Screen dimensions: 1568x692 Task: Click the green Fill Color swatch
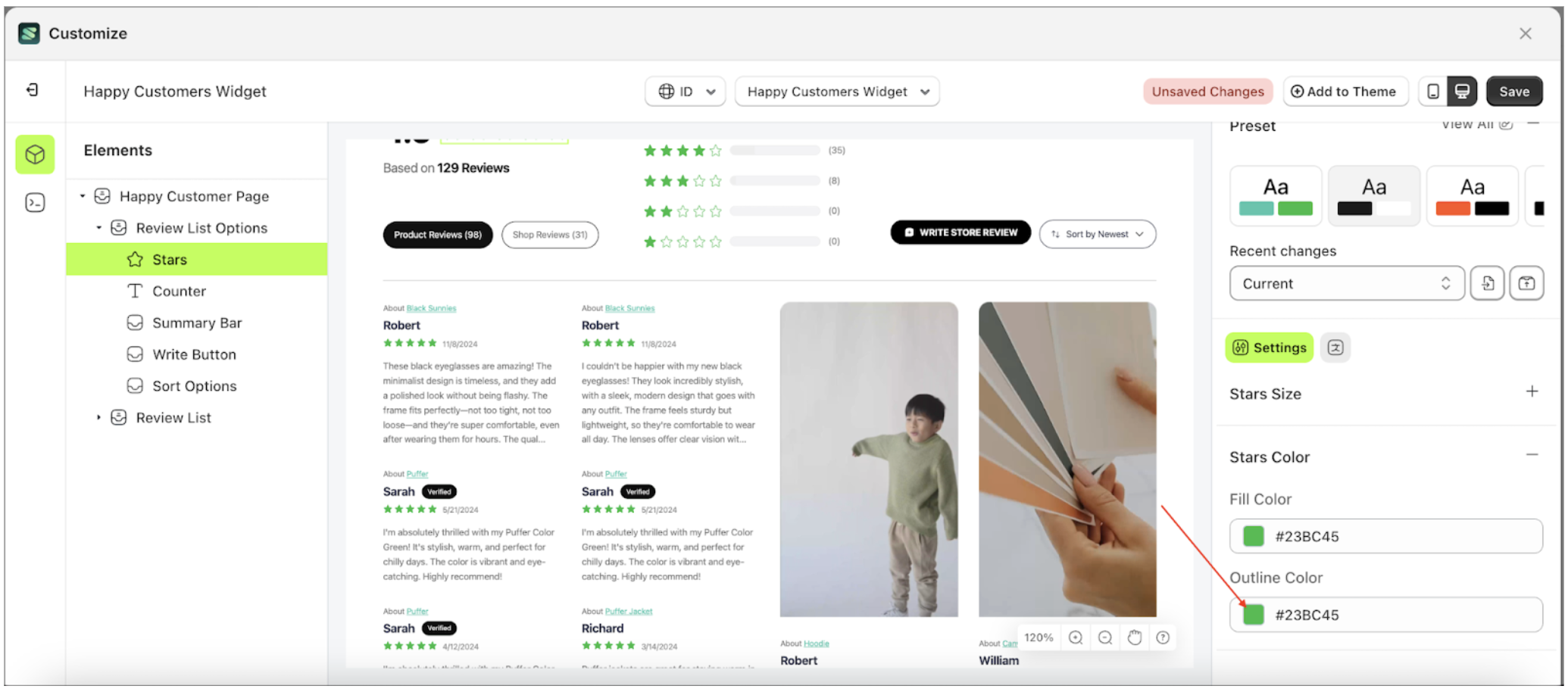tap(1253, 536)
